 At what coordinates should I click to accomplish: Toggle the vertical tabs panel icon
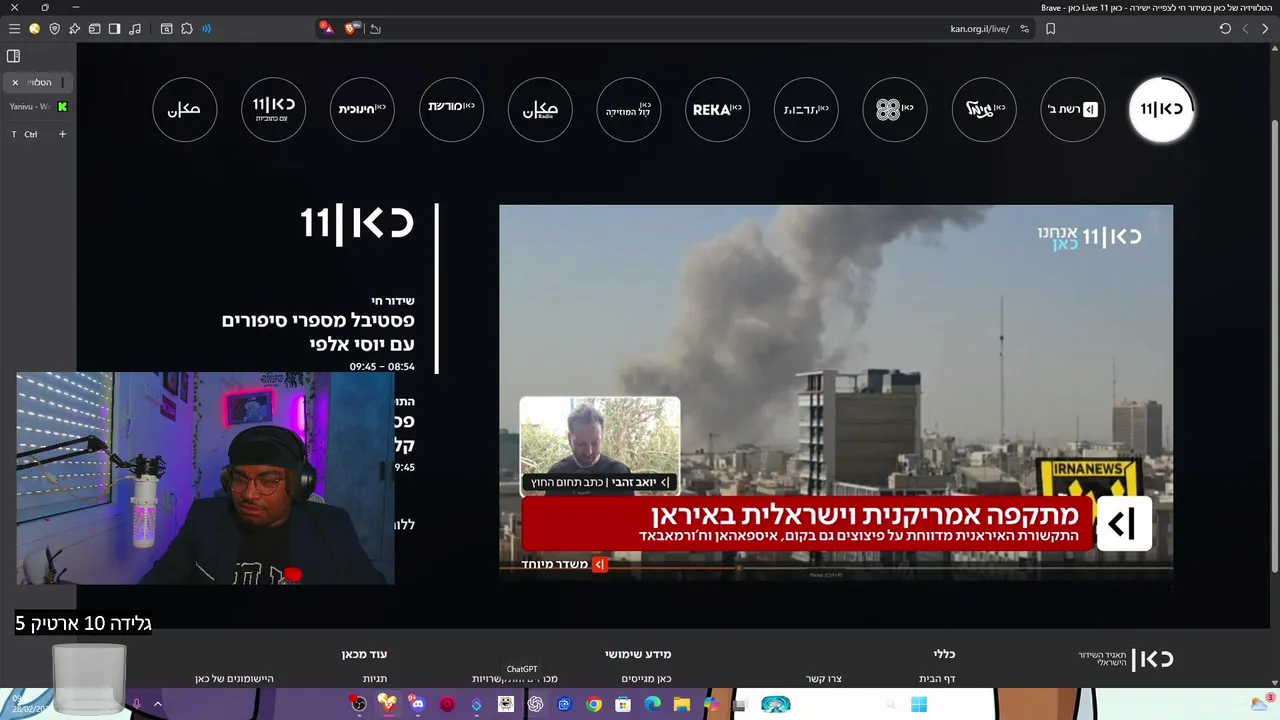14,56
